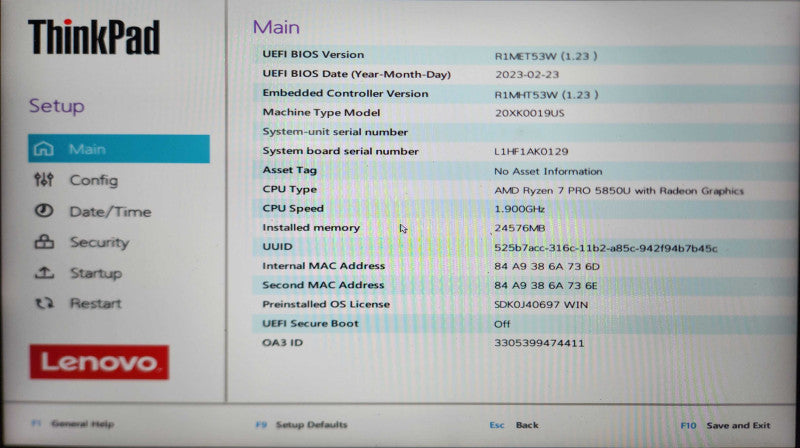Click the Machine Type Model label

point(321,113)
